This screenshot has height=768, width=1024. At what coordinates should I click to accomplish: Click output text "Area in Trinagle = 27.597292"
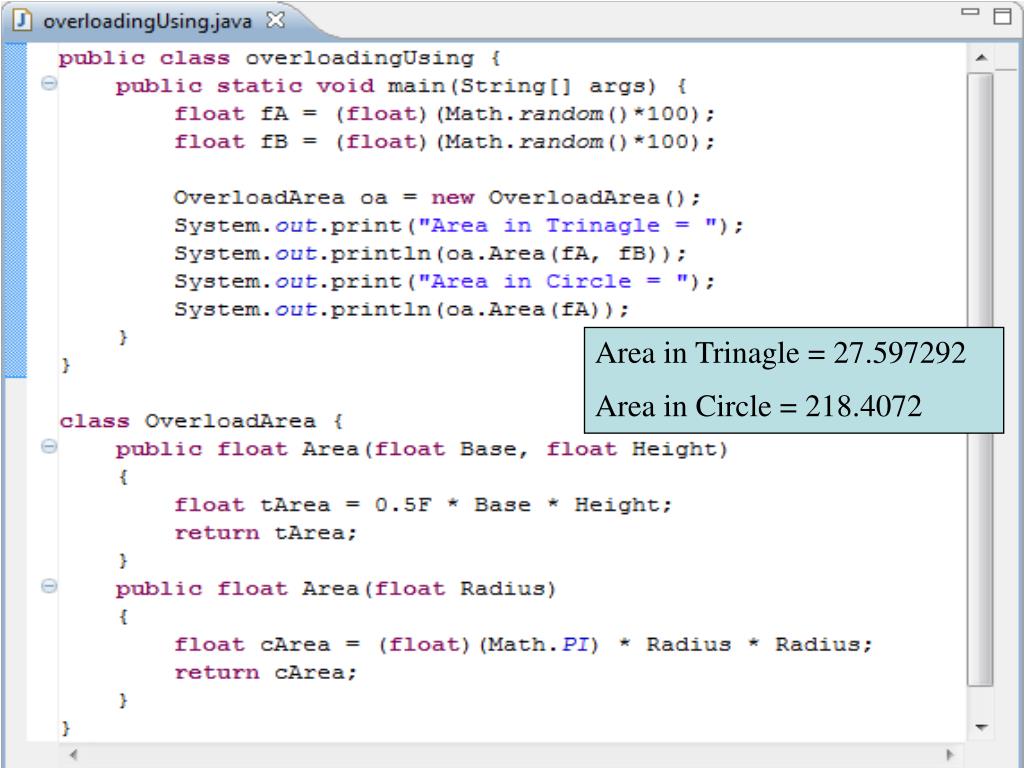pos(780,353)
